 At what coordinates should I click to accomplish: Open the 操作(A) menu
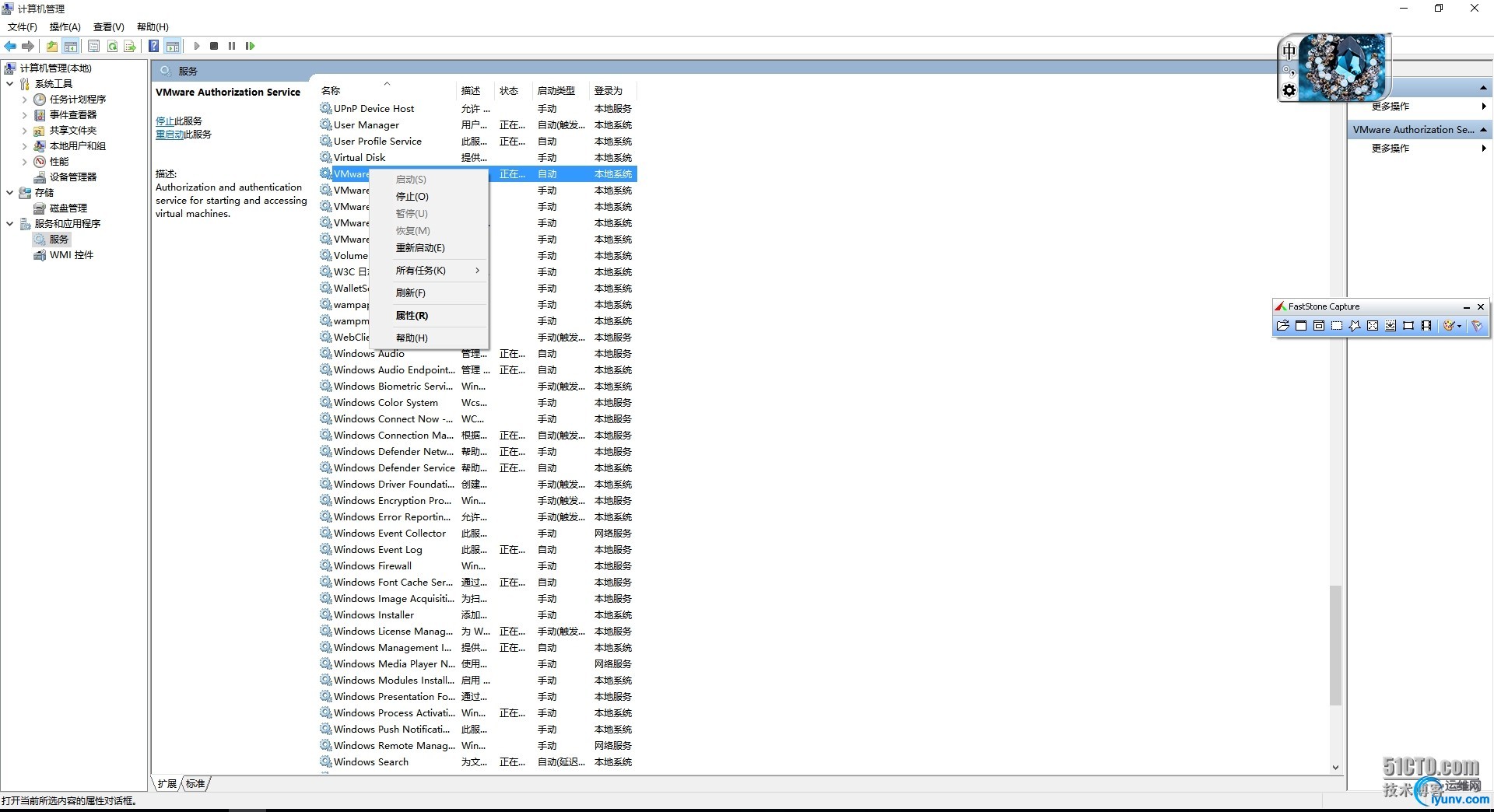(65, 27)
